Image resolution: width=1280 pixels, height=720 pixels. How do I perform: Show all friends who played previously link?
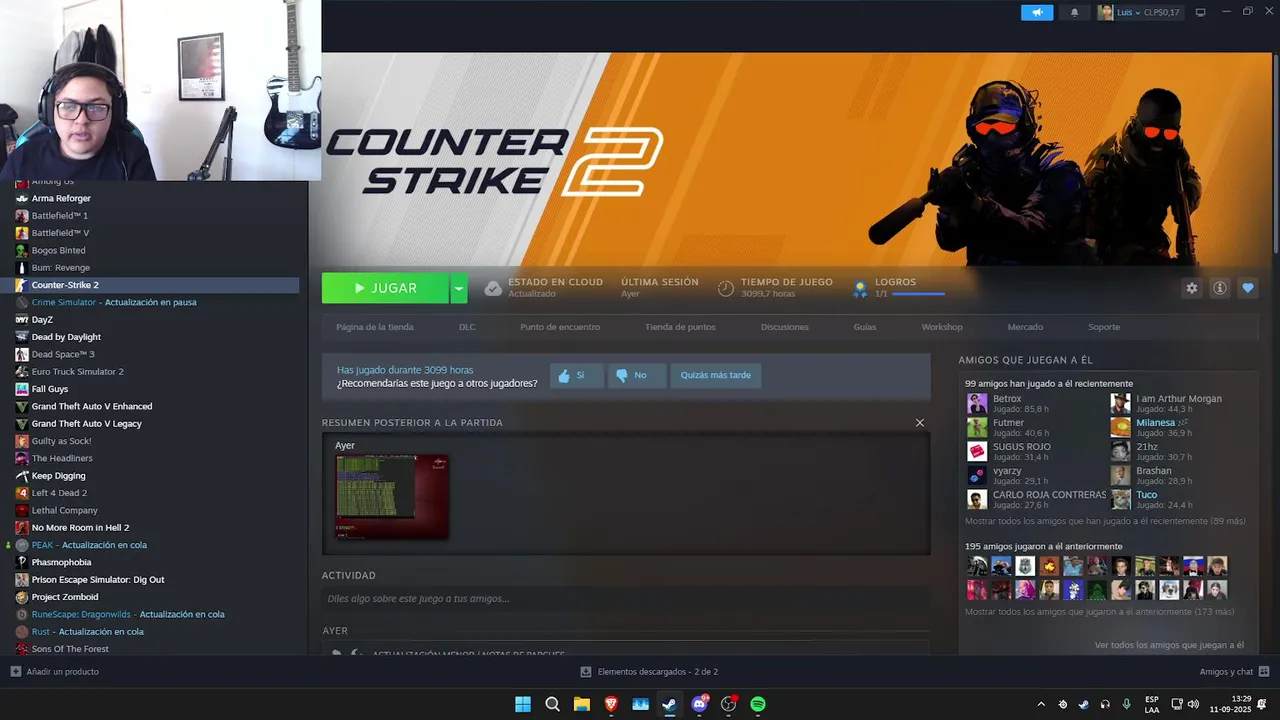pyautogui.click(x=1099, y=611)
